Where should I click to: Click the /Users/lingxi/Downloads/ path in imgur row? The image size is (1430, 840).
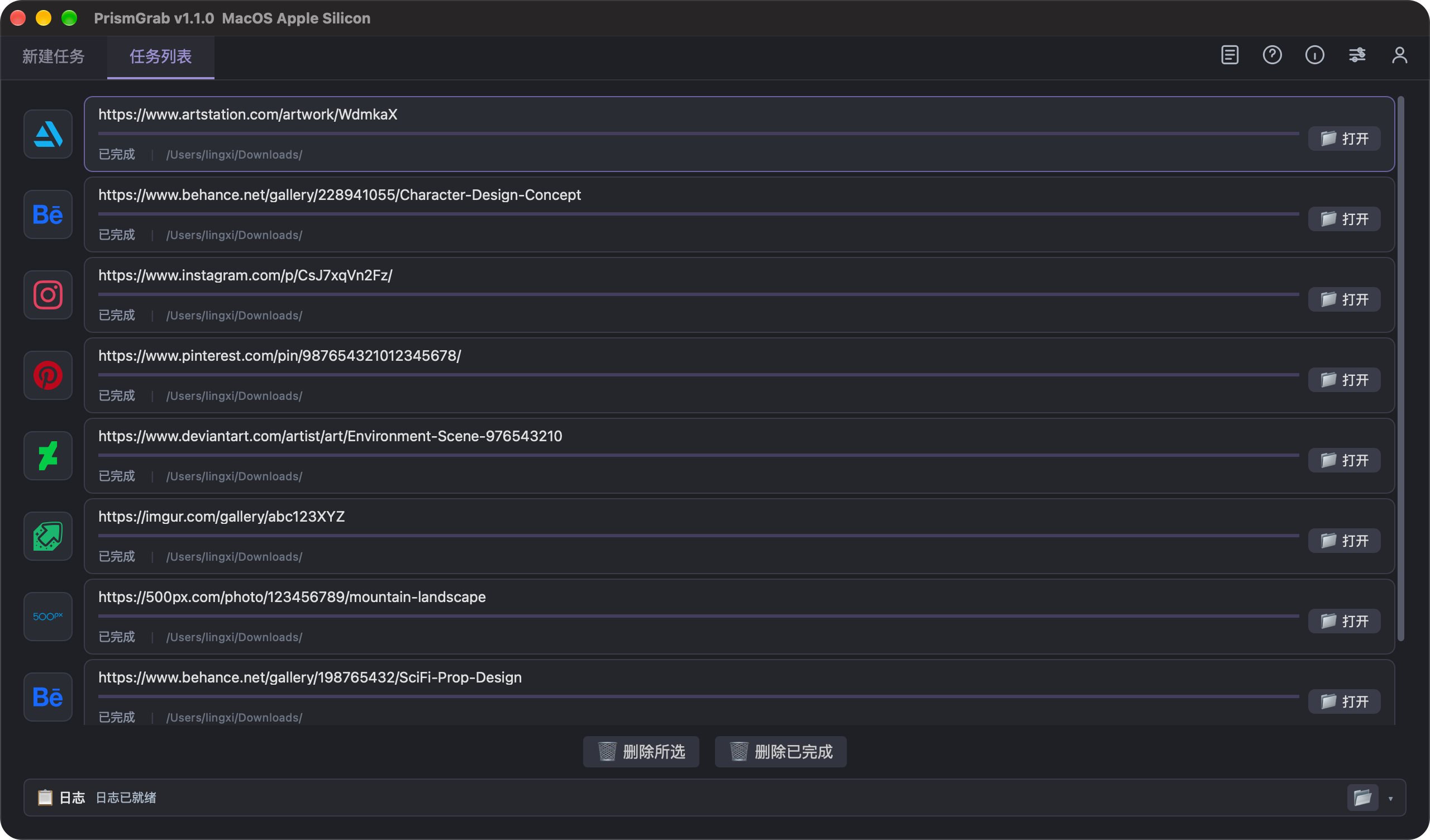click(234, 557)
